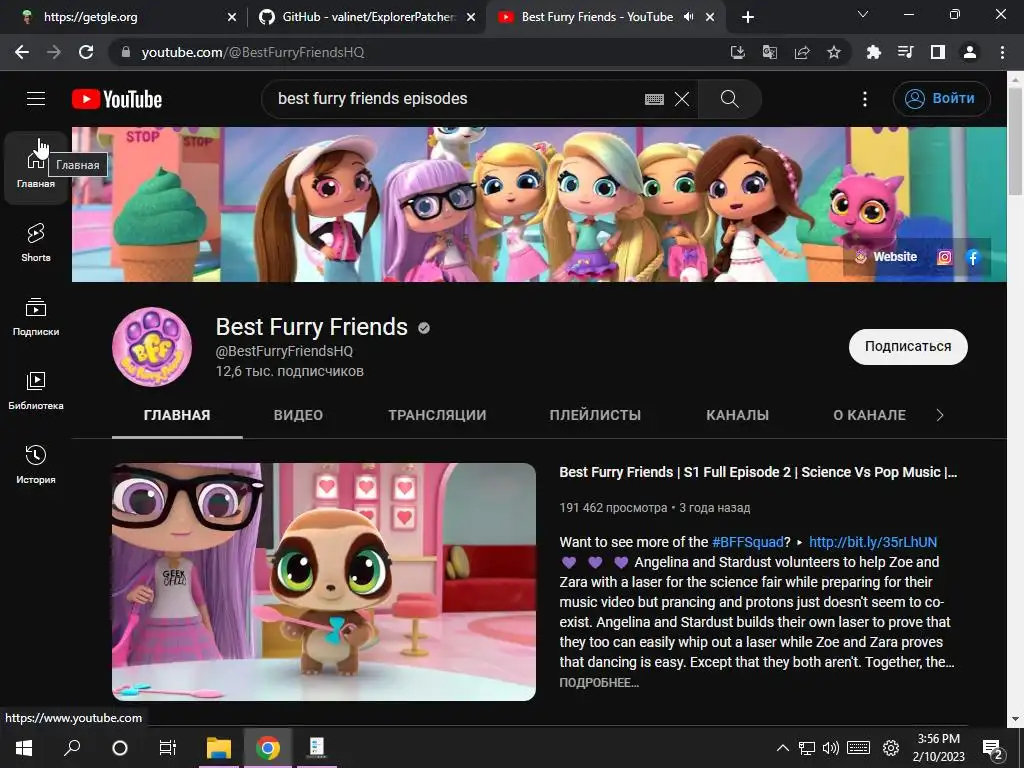Screen dimensions: 1024x768
Task: Click the install app icon in address bar
Action: (737, 52)
